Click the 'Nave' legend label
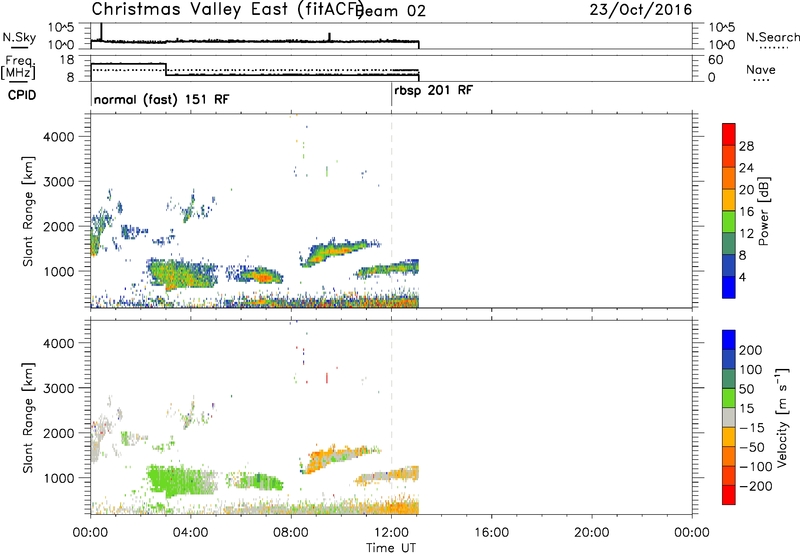Viewport: 800px width, 554px height. (760, 69)
